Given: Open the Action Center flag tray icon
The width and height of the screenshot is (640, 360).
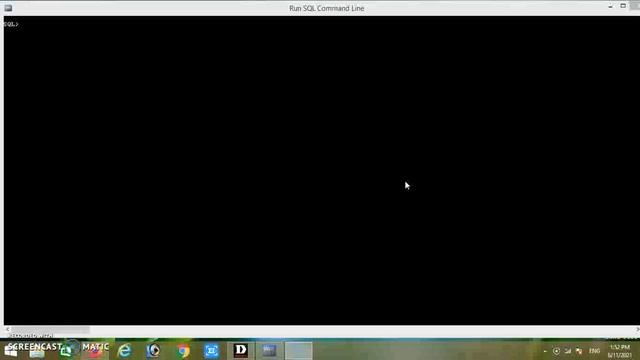Looking at the screenshot, I should (x=579, y=351).
